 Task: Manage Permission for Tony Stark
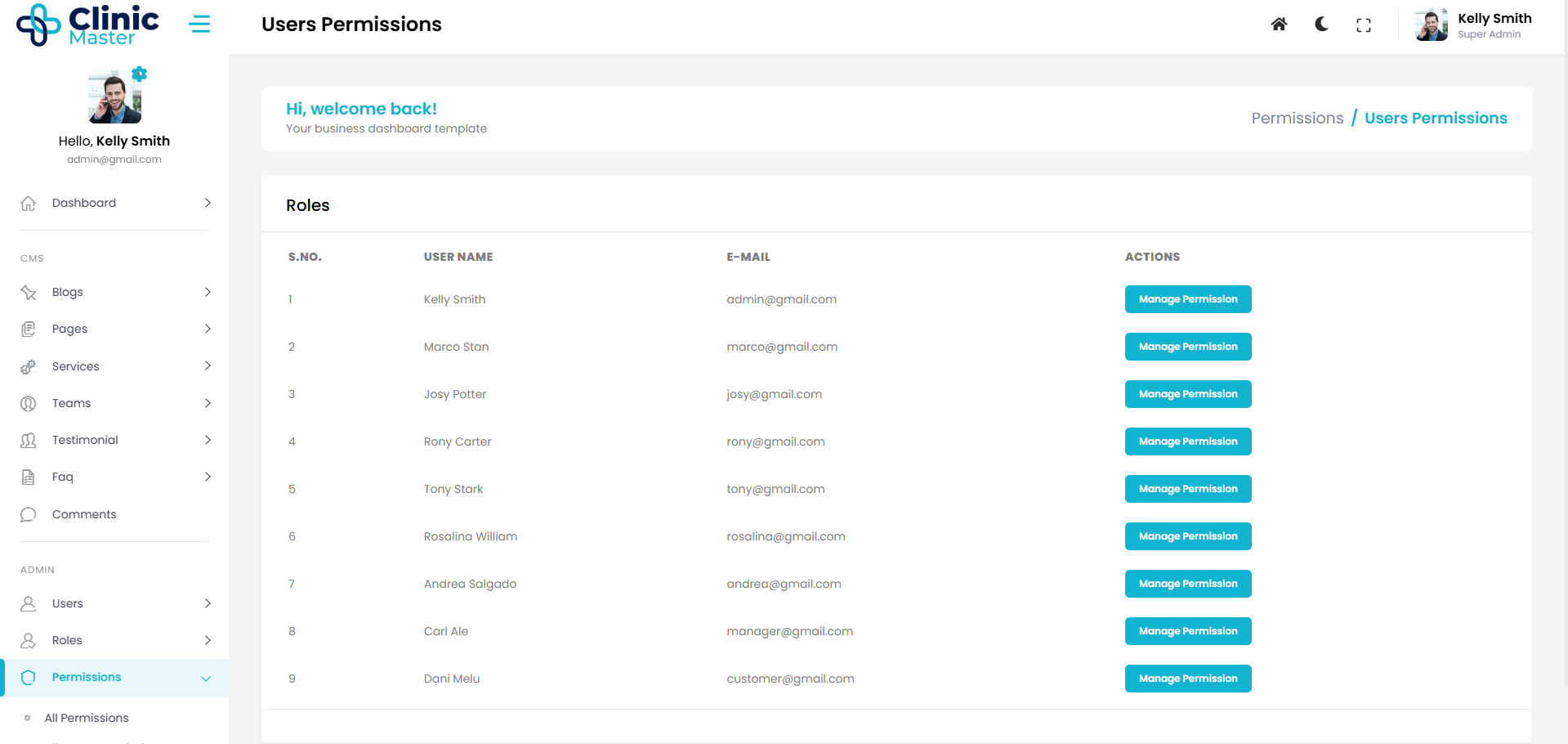[1187, 489]
